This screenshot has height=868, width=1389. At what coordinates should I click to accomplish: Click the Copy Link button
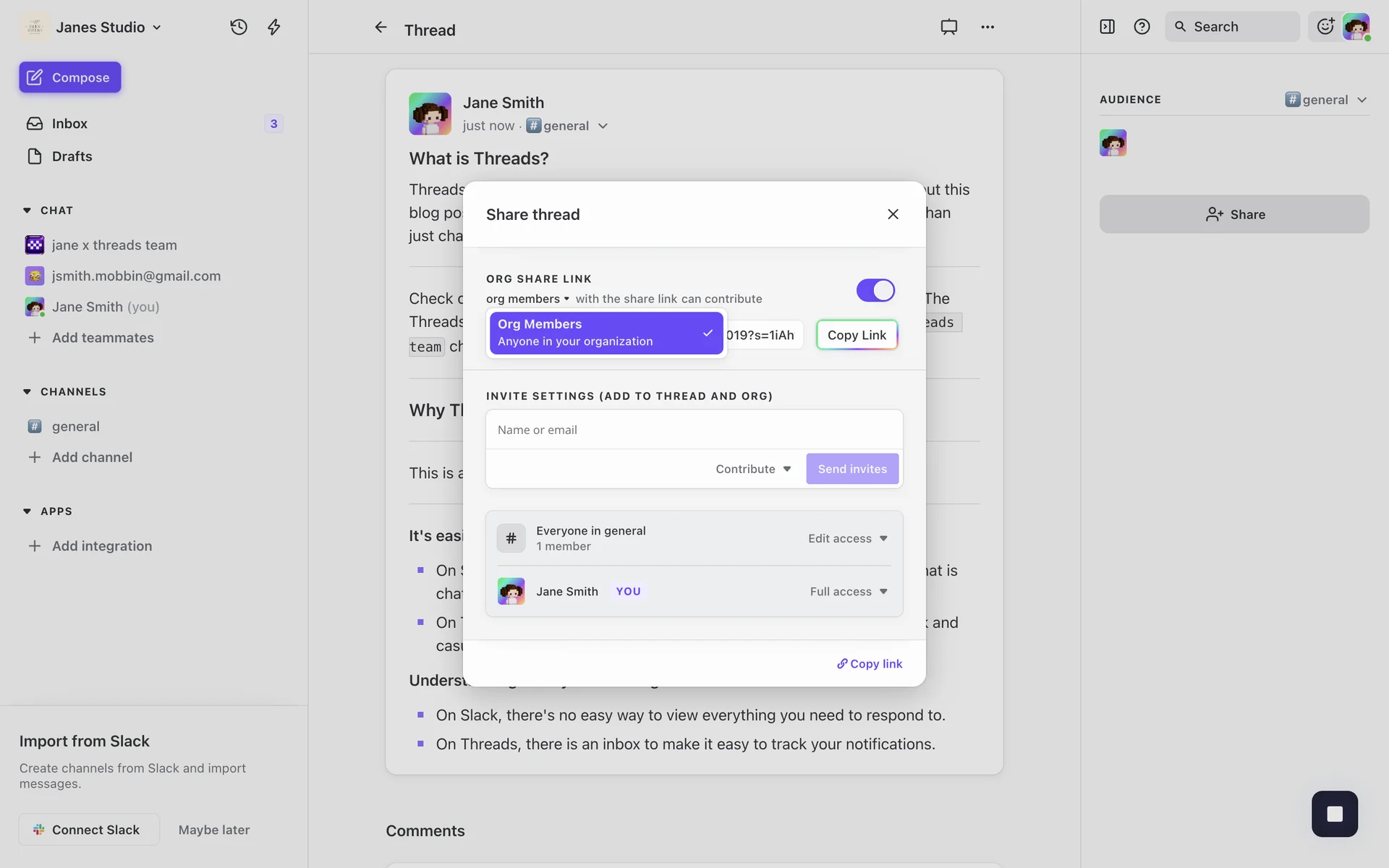pyautogui.click(x=857, y=335)
